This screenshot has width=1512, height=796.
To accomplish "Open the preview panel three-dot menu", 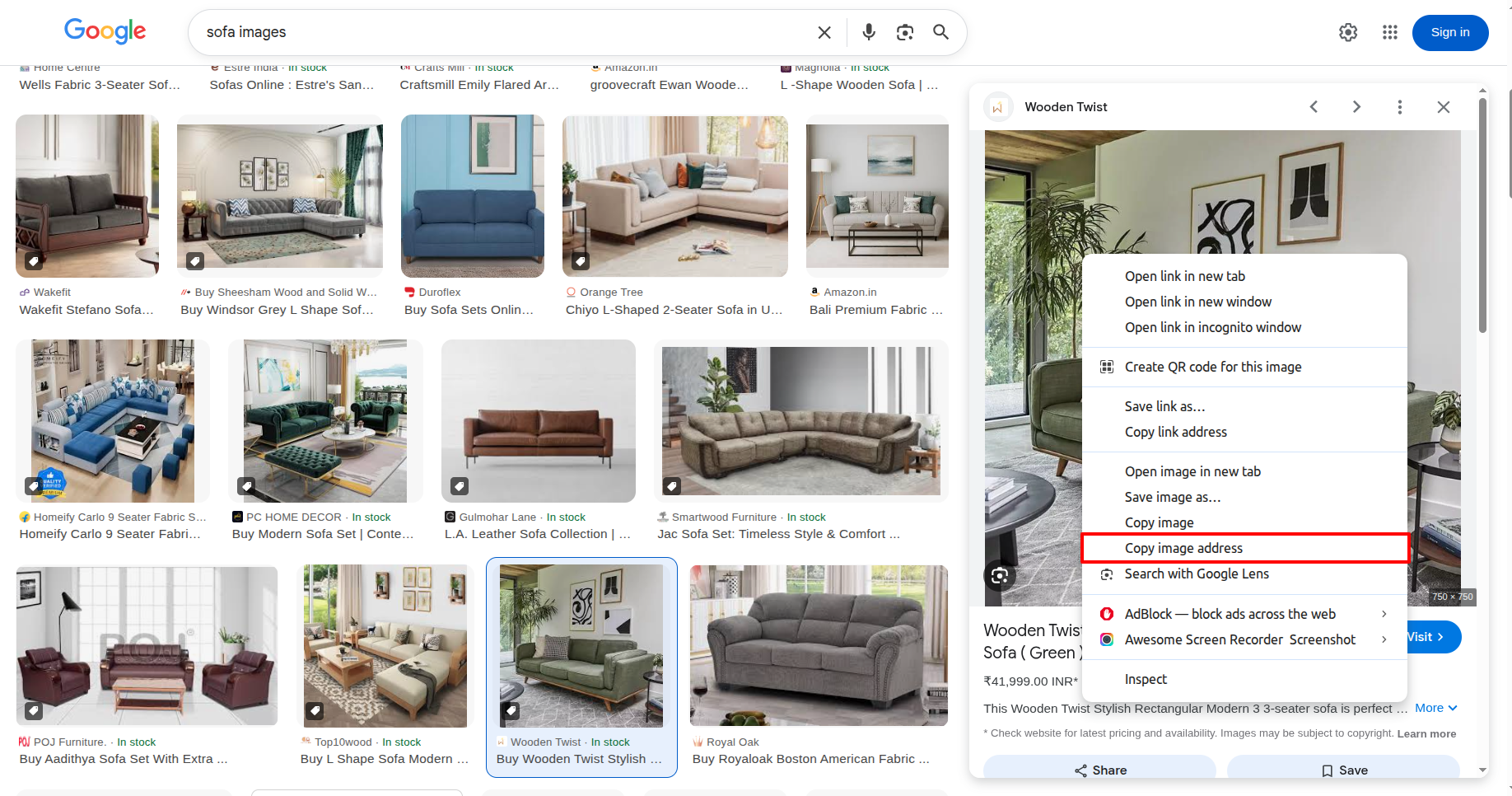I will click(1400, 107).
